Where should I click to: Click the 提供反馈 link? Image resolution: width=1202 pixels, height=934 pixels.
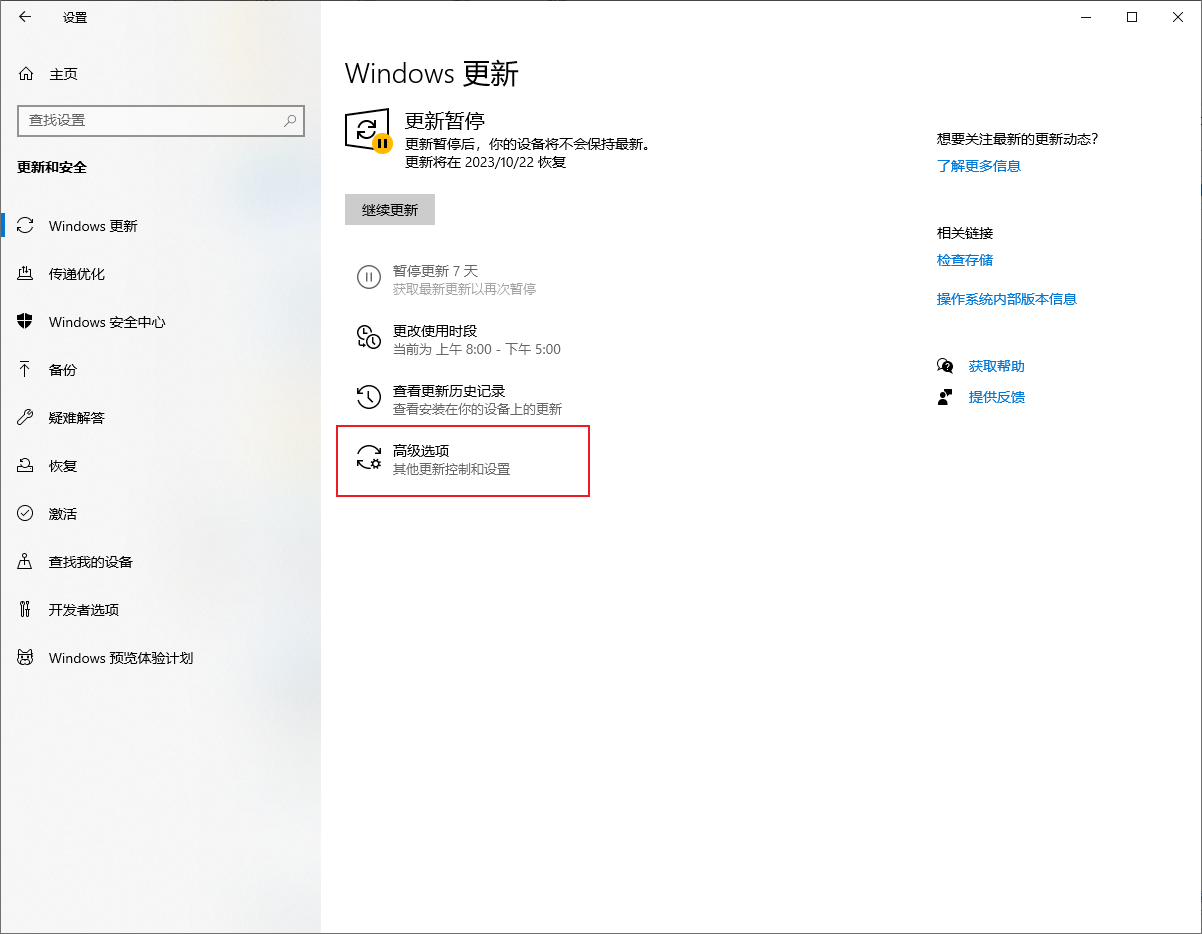click(x=997, y=397)
